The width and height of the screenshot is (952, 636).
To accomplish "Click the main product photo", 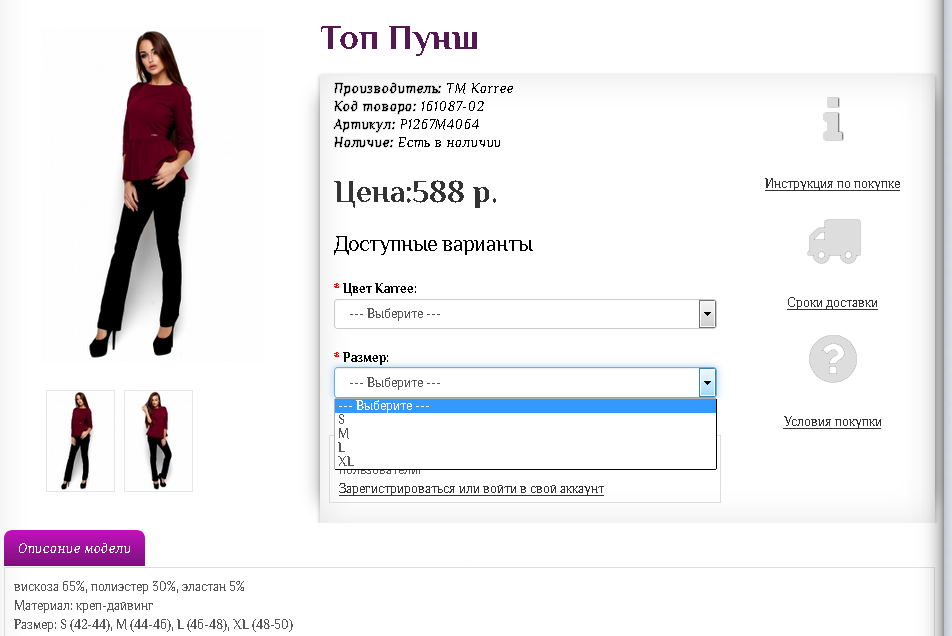I will [x=153, y=194].
